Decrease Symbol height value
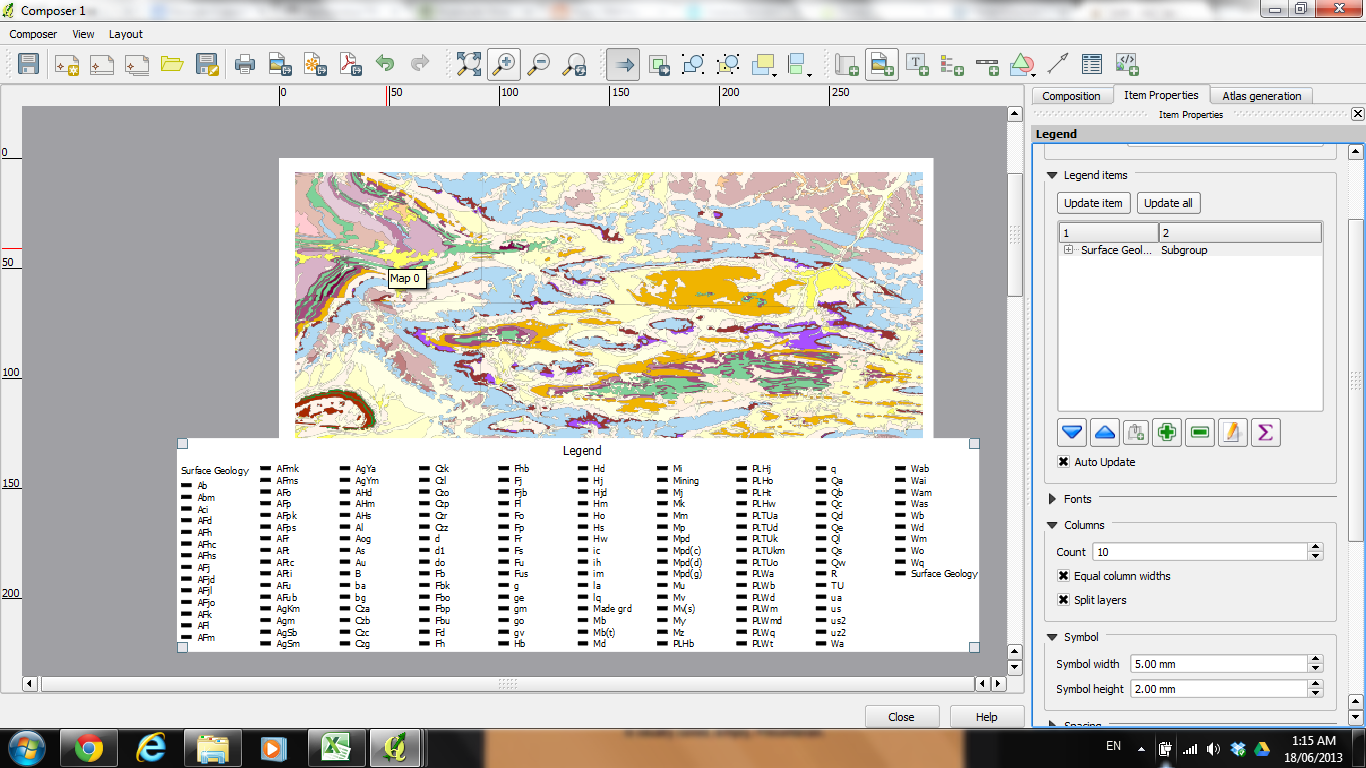This screenshot has height=768, width=1366. (1315, 693)
